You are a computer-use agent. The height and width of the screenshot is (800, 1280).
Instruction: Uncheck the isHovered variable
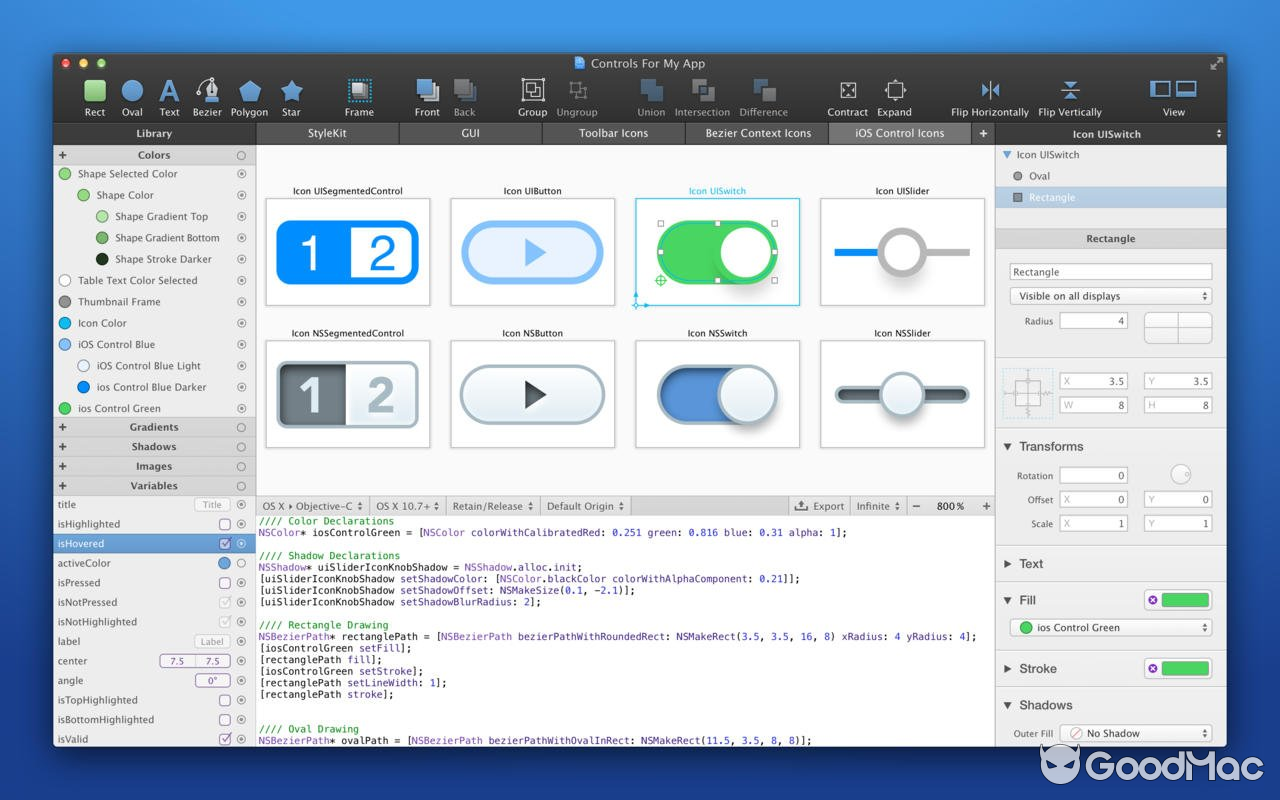click(225, 543)
